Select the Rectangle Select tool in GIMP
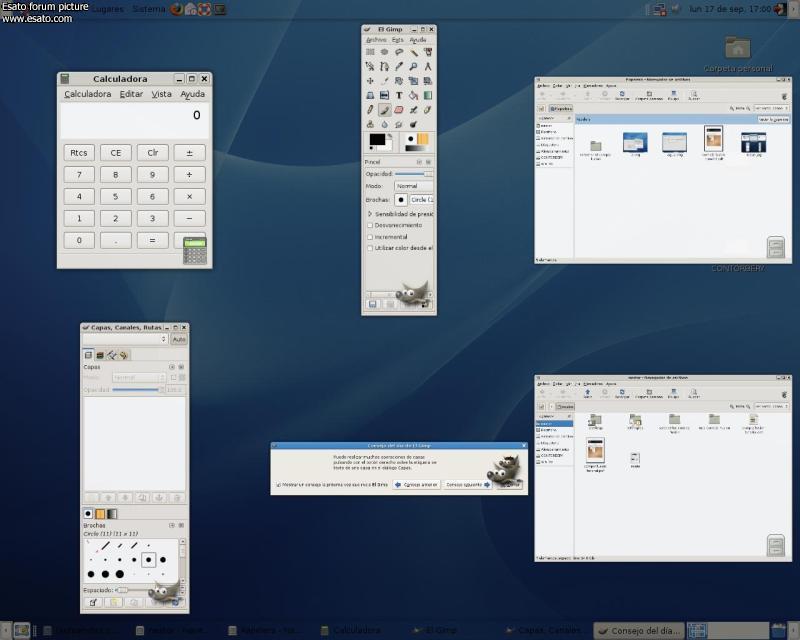Viewport: 800px width, 640px height. 370,52
